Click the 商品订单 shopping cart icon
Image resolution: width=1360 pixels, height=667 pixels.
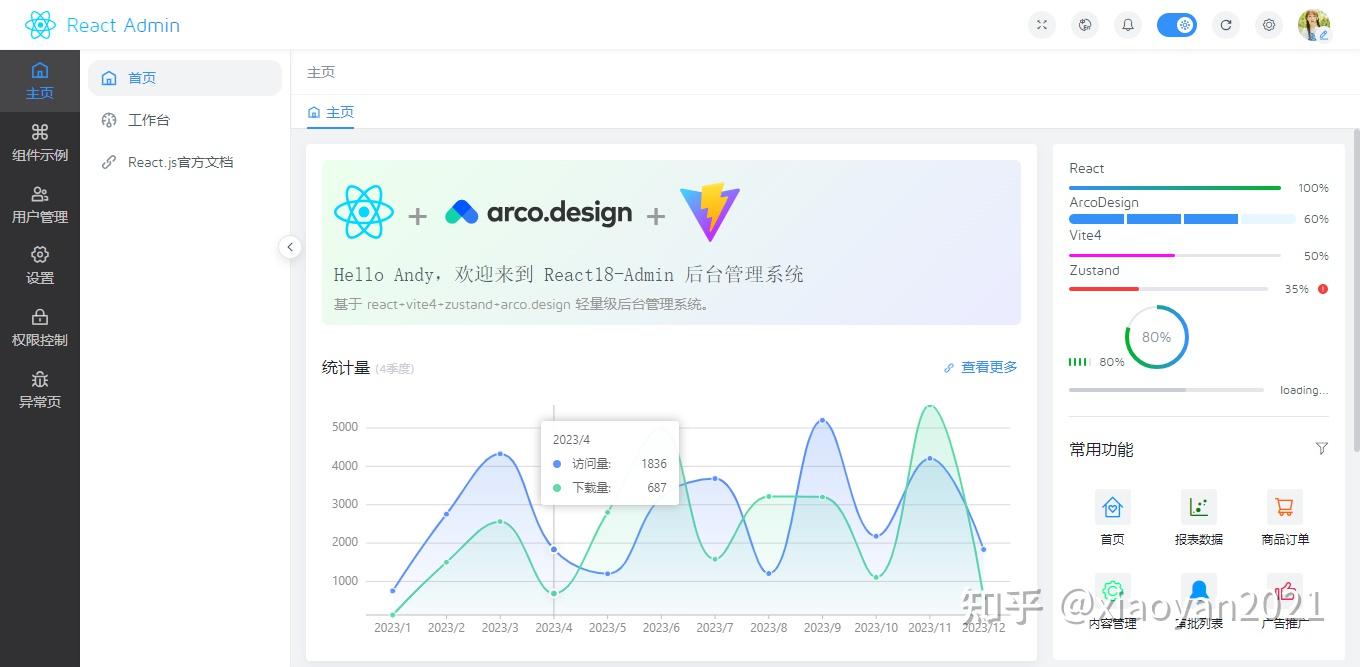[1284, 507]
